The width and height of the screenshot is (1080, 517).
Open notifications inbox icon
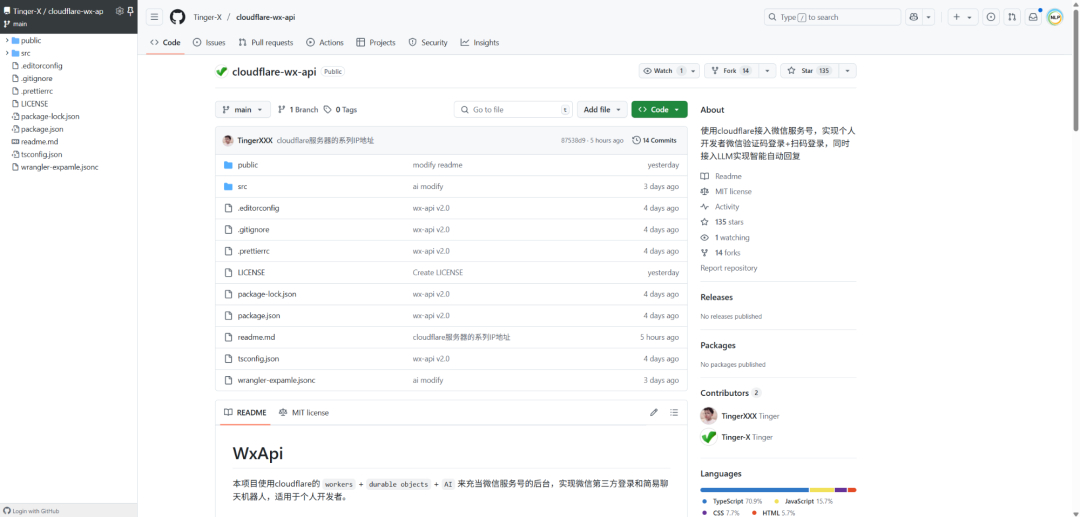click(1032, 17)
